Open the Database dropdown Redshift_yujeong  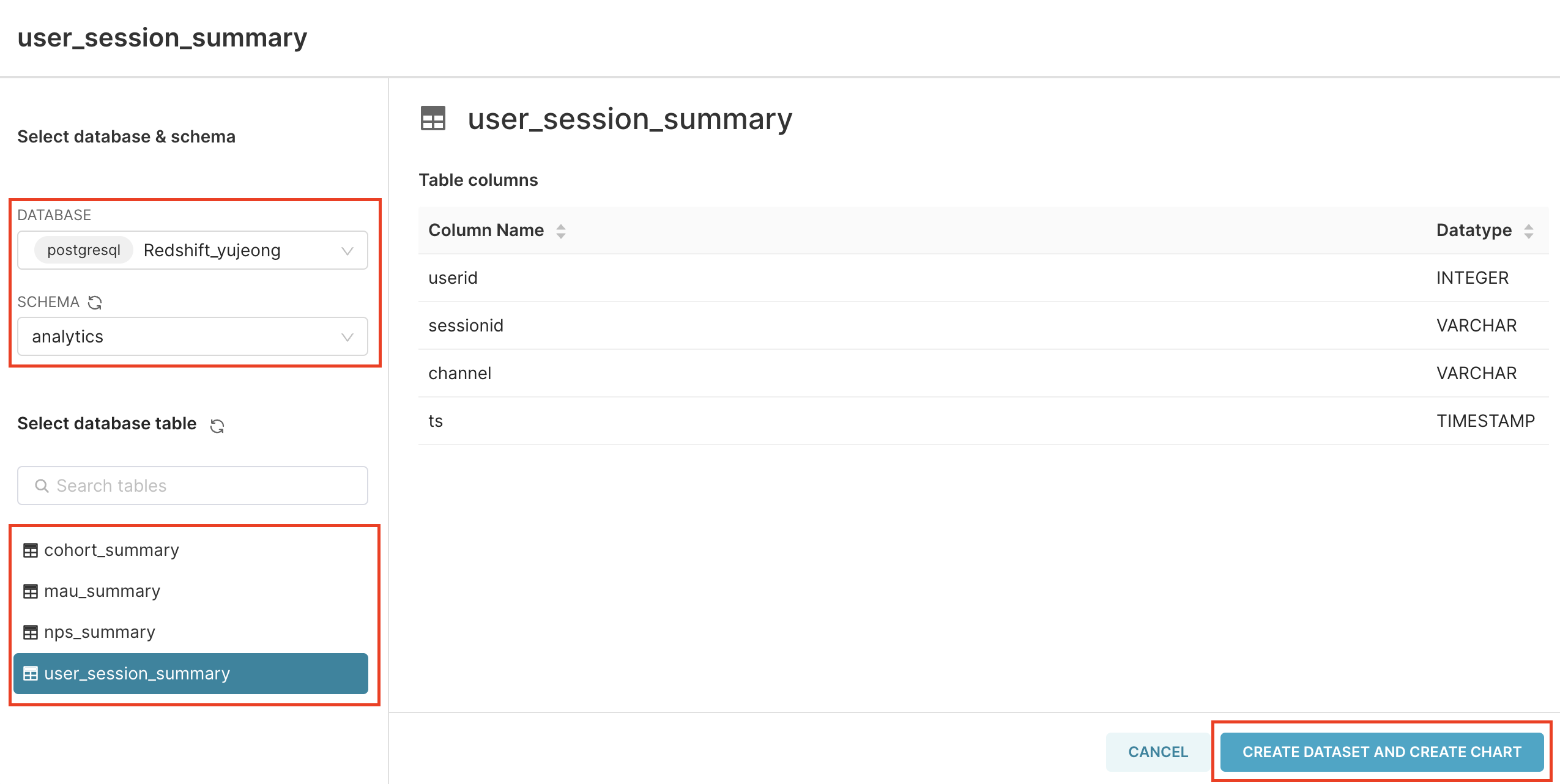tap(193, 250)
